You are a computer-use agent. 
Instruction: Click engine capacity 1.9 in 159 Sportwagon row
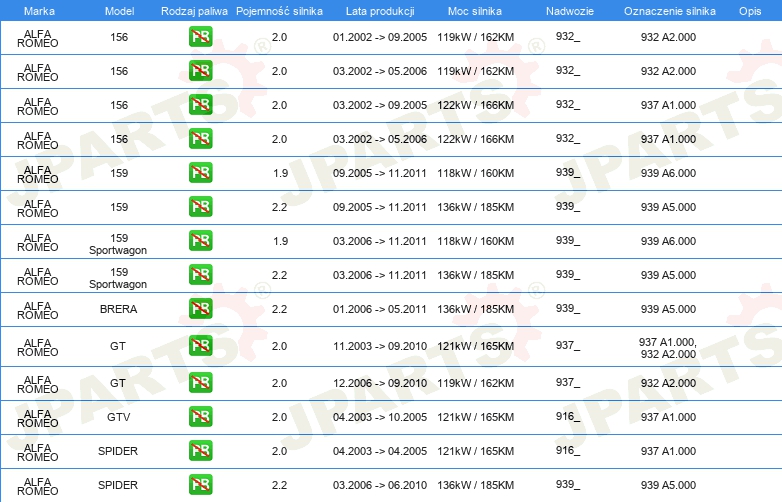[280, 241]
